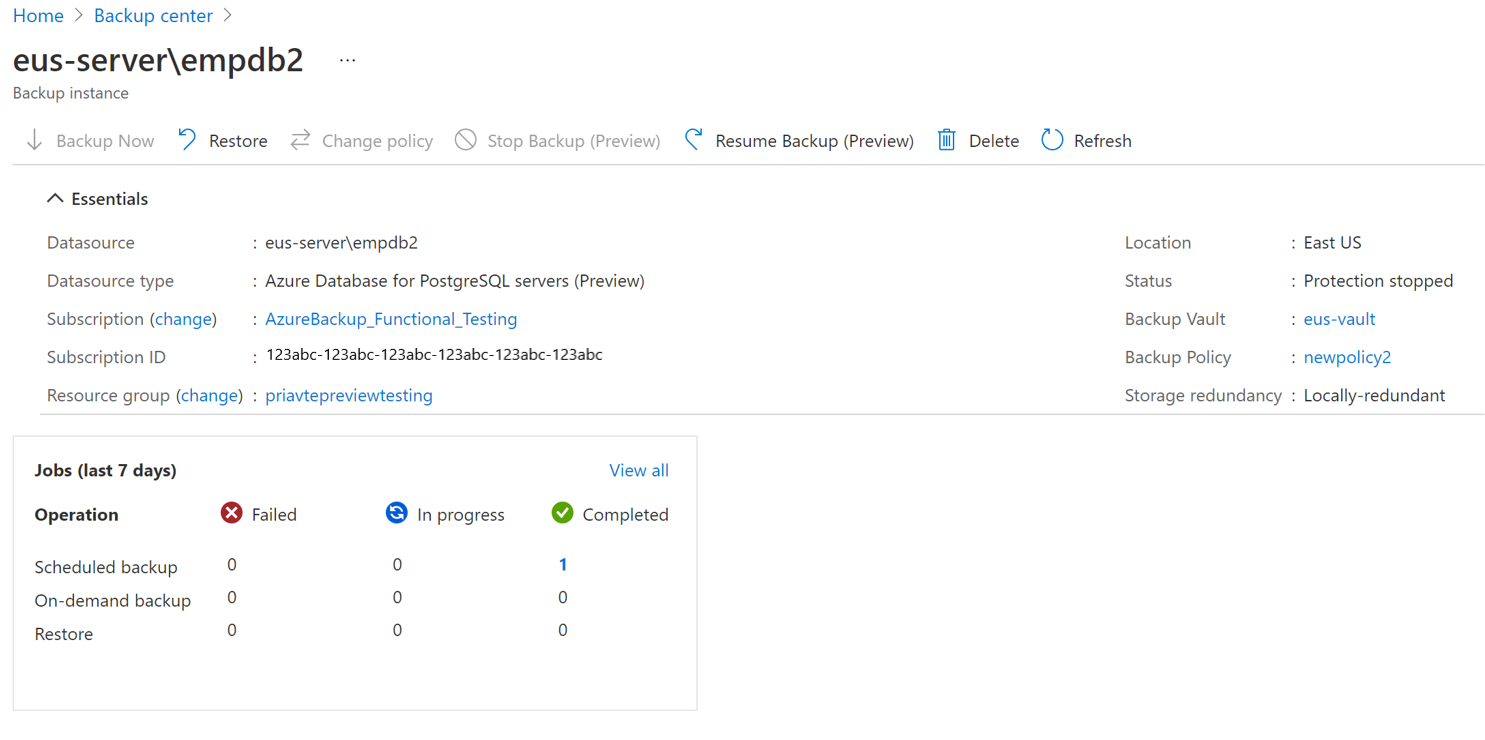
Task: Click the red Failed status icon
Action: (x=231, y=513)
